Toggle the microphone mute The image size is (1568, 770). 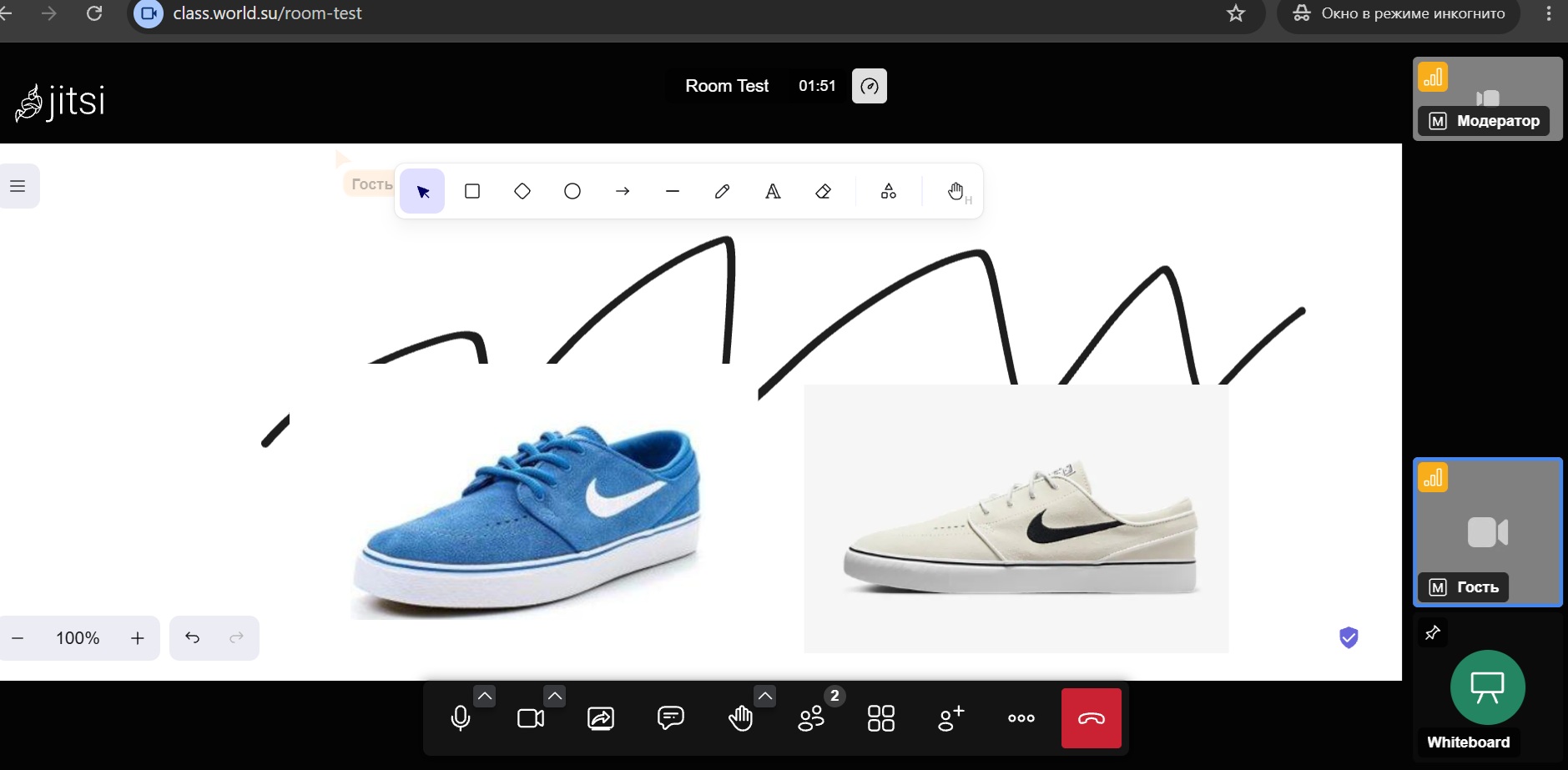point(461,718)
